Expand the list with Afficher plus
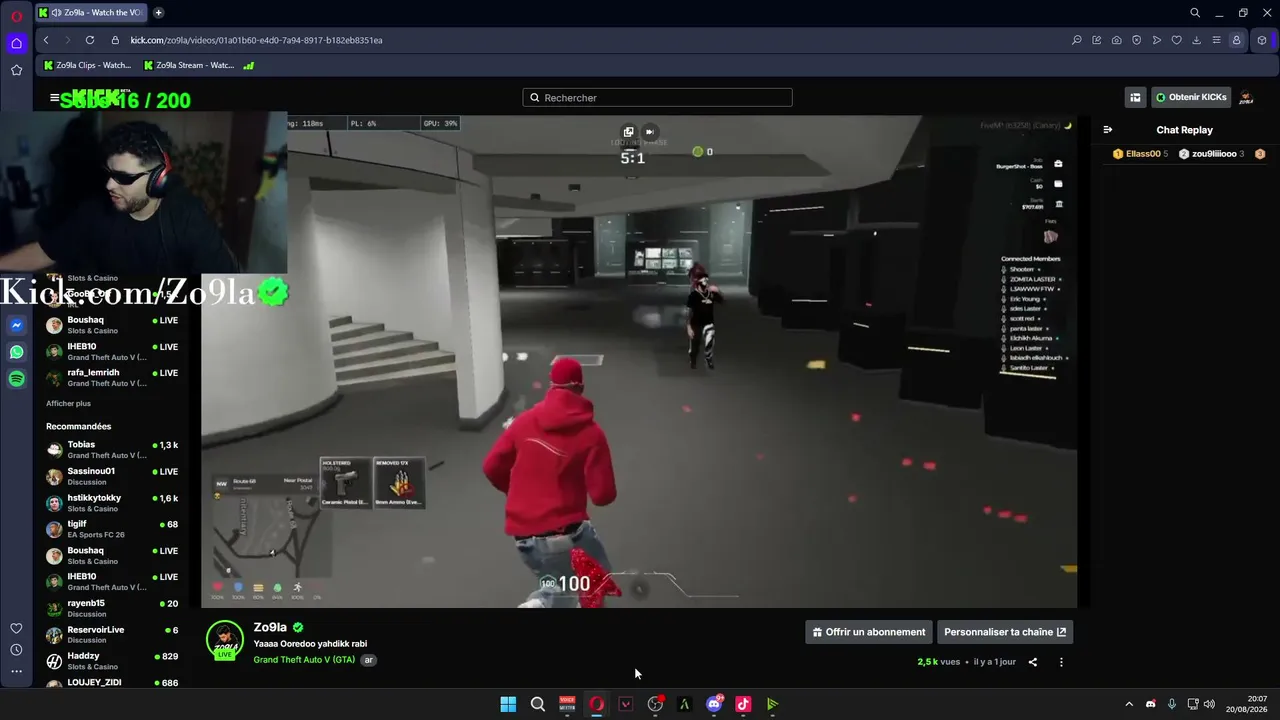Viewport: 1280px width, 720px height. click(x=68, y=403)
